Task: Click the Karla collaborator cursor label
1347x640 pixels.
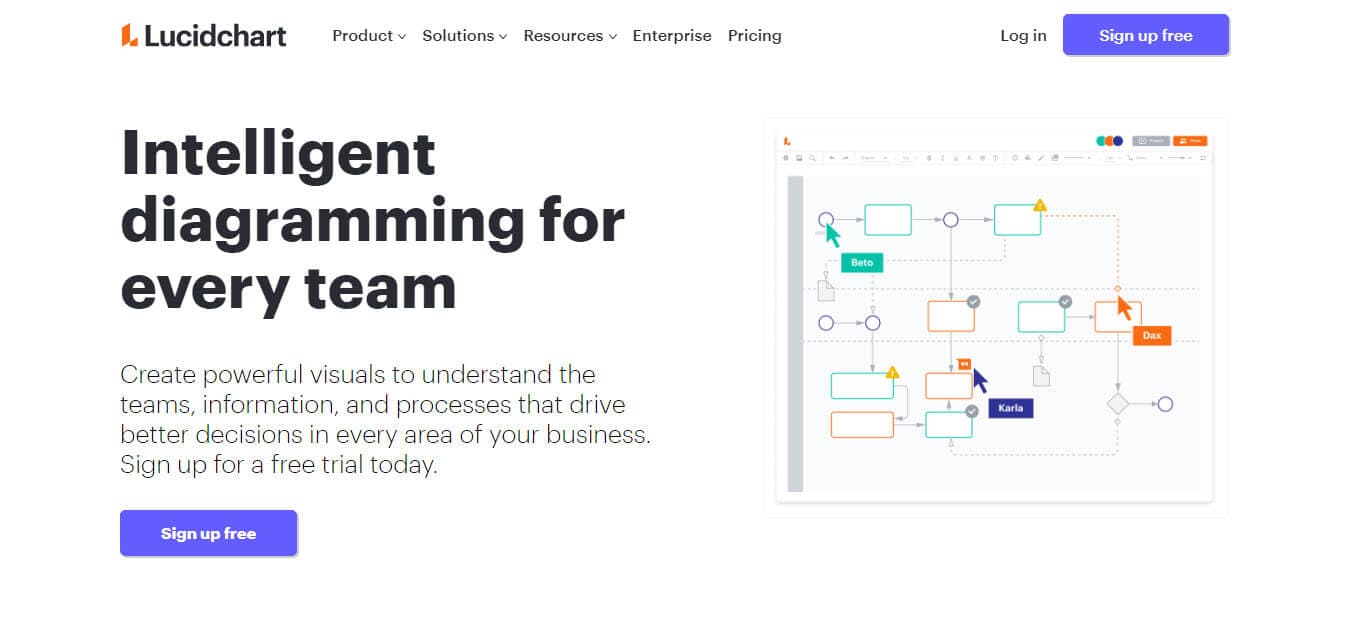Action: point(1010,407)
